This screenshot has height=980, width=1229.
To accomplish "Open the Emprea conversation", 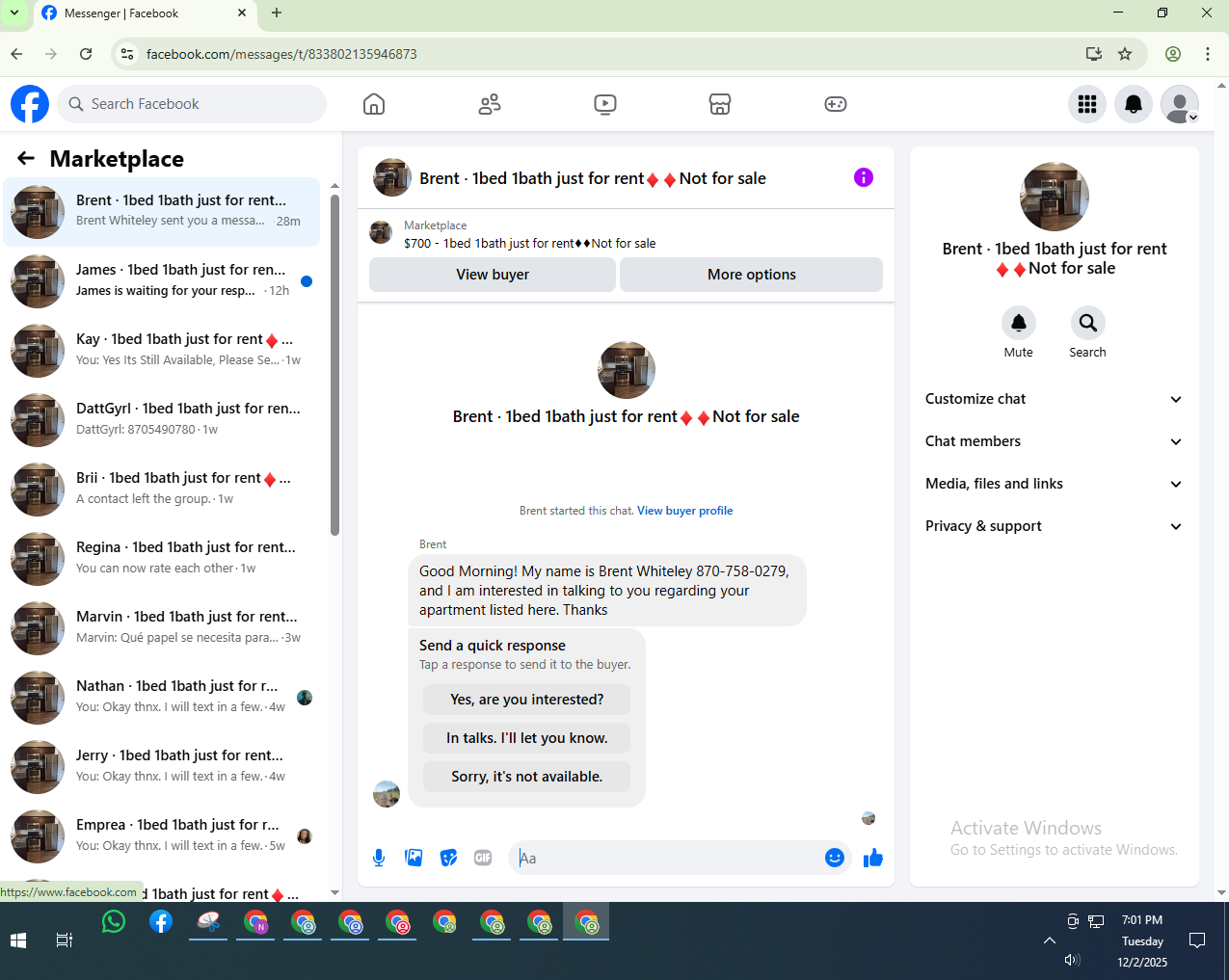I will (162, 836).
